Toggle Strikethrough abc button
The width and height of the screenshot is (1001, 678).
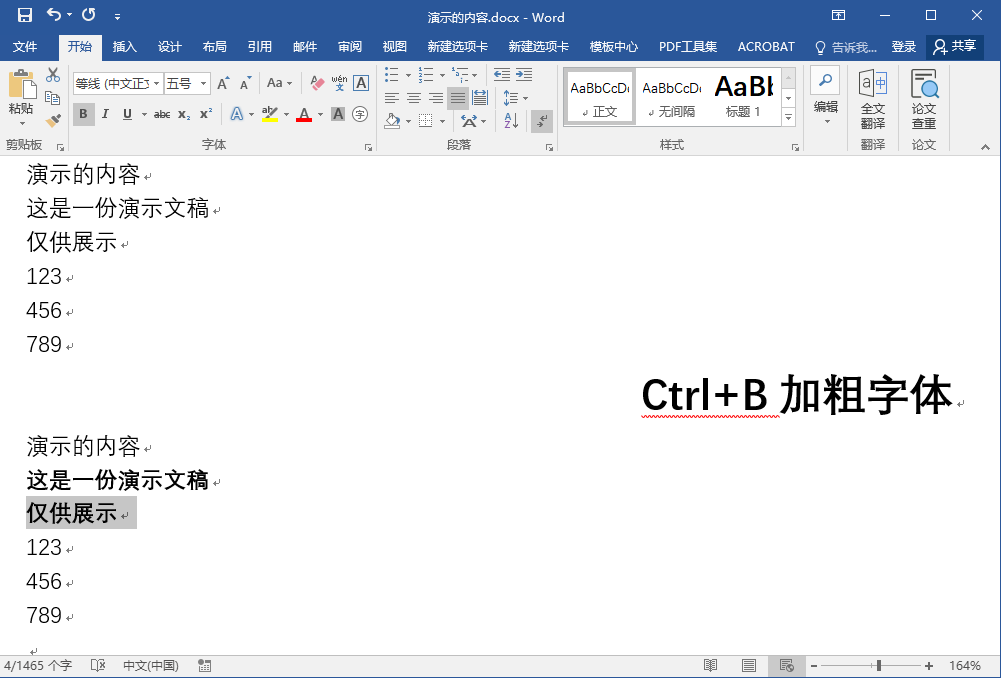click(162, 114)
